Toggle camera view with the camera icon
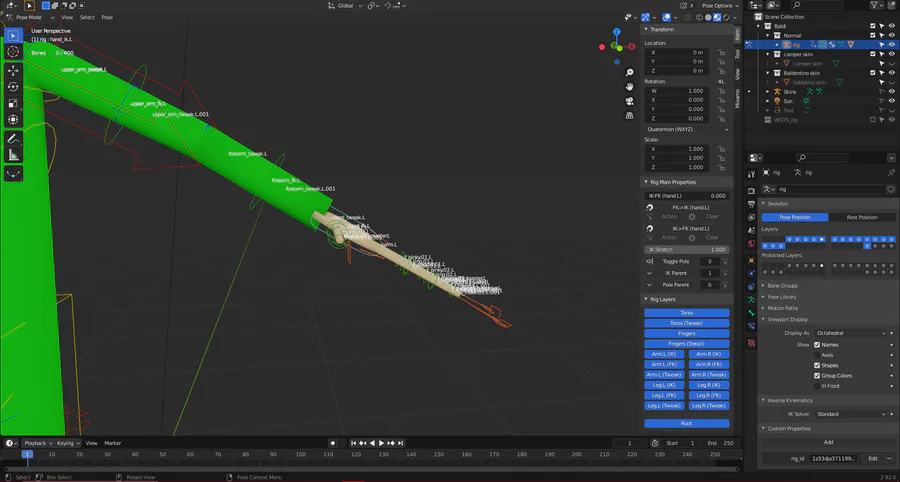Screen dimensions: 900x482 pyautogui.click(x=630, y=101)
